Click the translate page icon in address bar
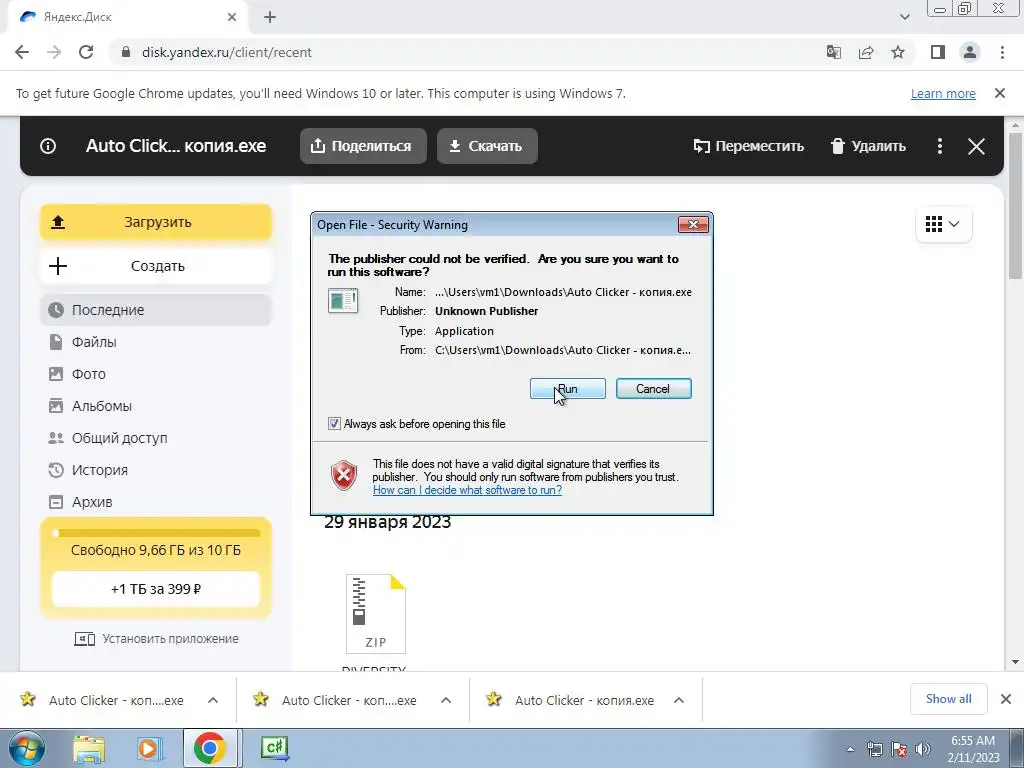This screenshot has width=1024, height=768. pyautogui.click(x=834, y=52)
